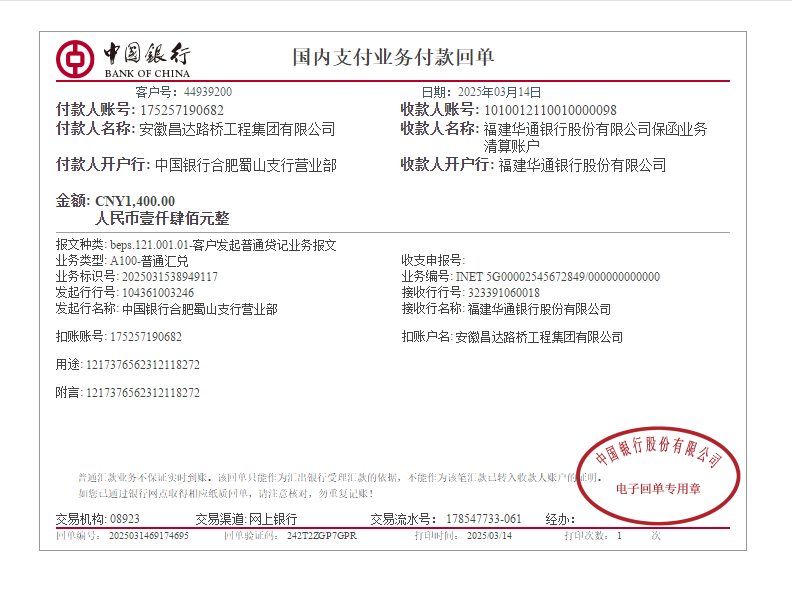This screenshot has width=792, height=607.
Task: Click the payer name next to 付款人名称
Action: [237, 130]
